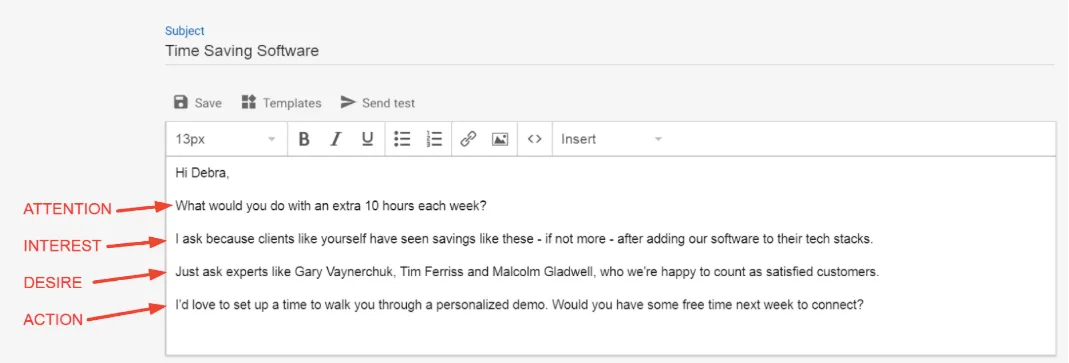The width and height of the screenshot is (1069, 363).
Task: Toggle italic formatting
Action: [335, 139]
